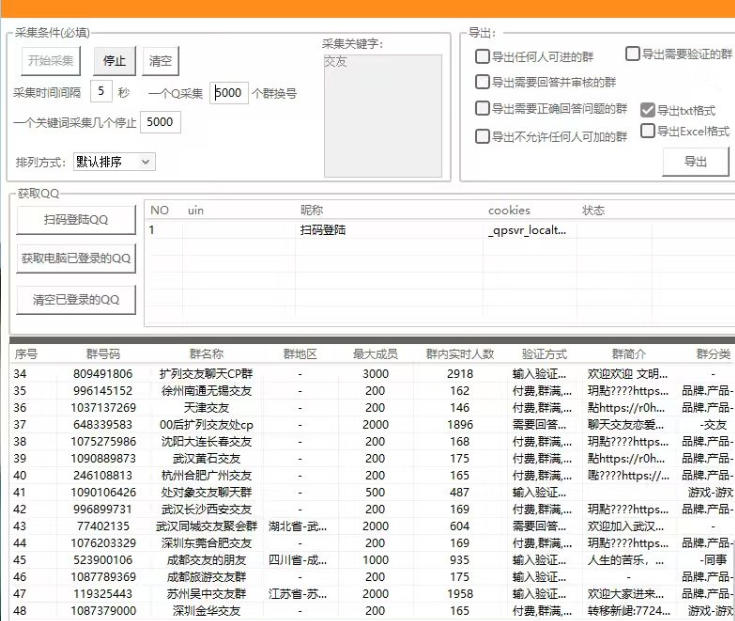Sort by 验证方式 column header
This screenshot has height=621, width=735.
coord(544,354)
